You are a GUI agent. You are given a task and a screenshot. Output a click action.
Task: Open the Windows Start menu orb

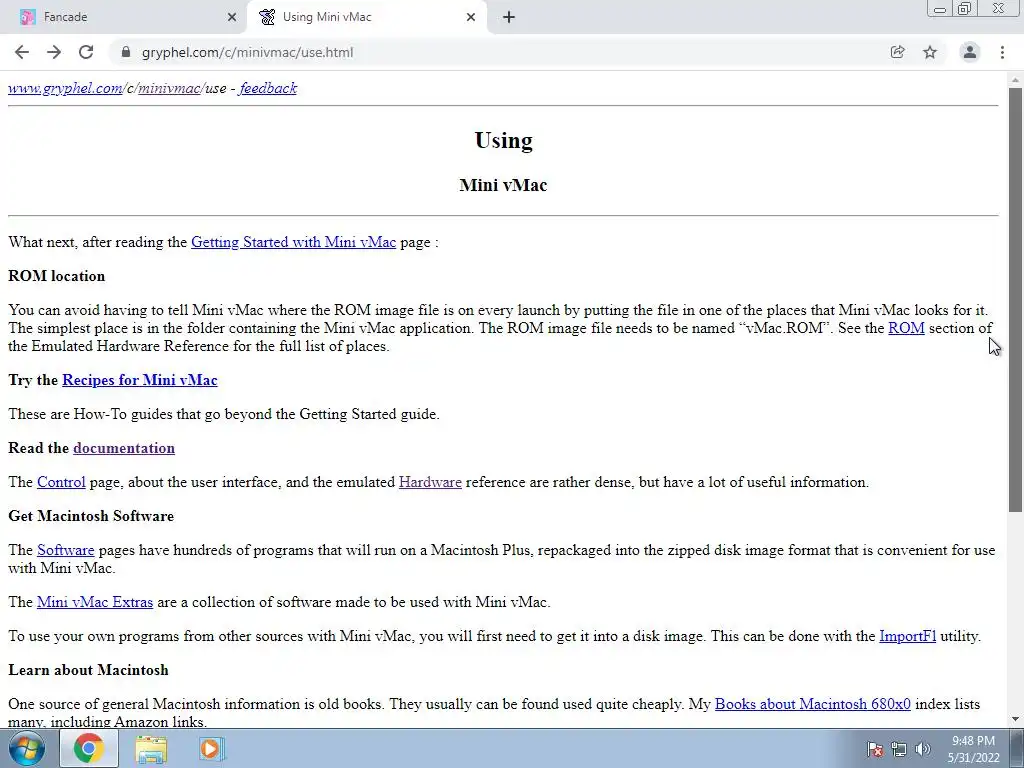pyautogui.click(x=27, y=748)
